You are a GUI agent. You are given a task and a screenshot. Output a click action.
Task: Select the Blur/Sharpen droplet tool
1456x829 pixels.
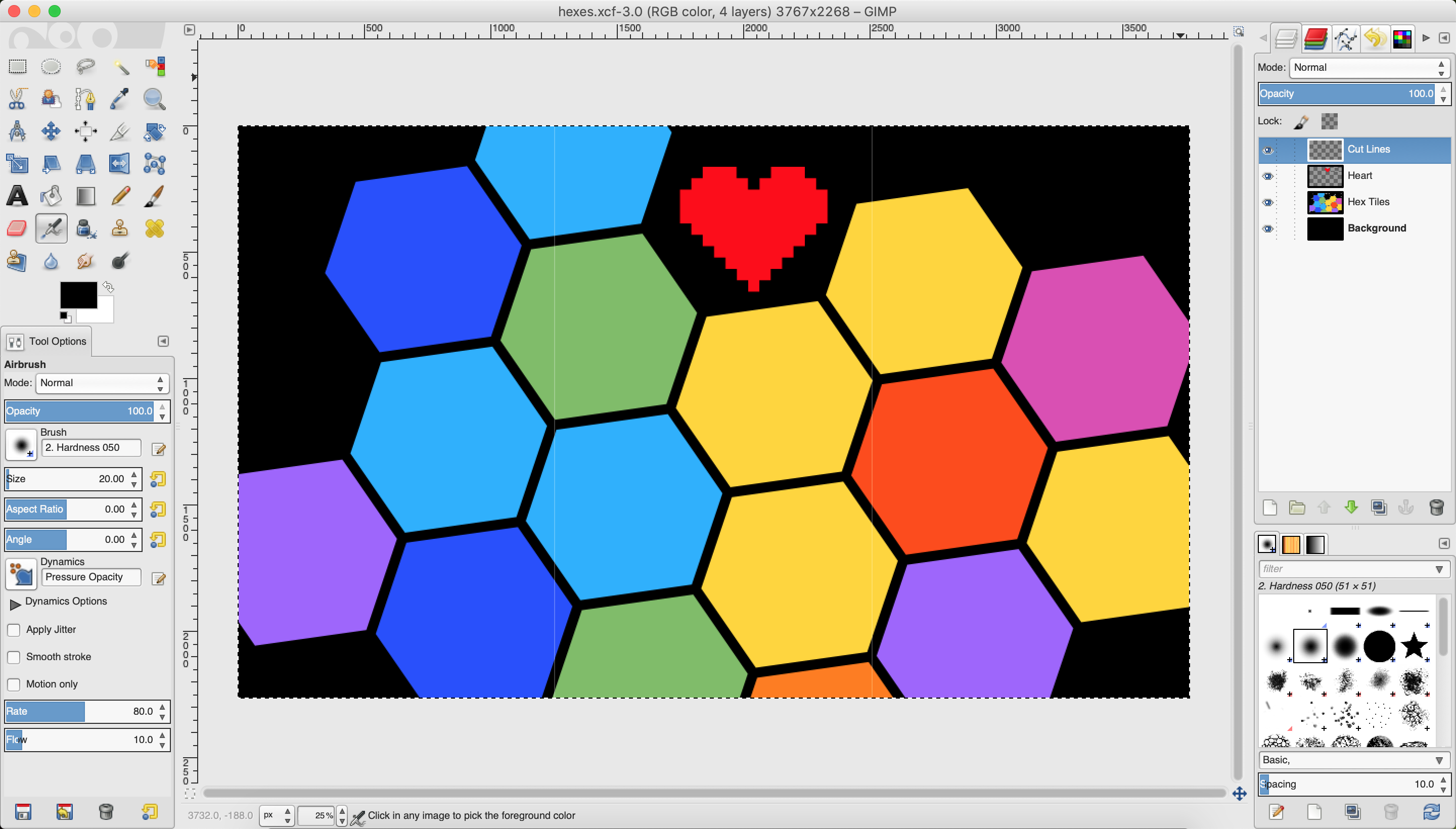click(x=51, y=261)
